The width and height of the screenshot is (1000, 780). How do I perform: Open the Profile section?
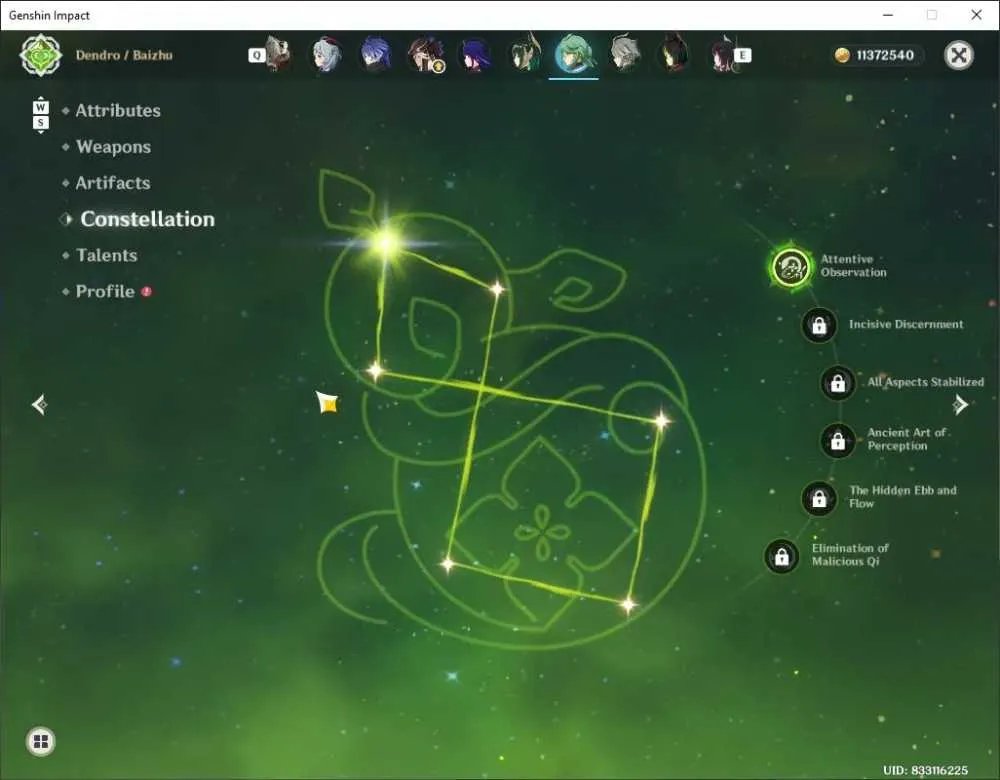coord(105,291)
